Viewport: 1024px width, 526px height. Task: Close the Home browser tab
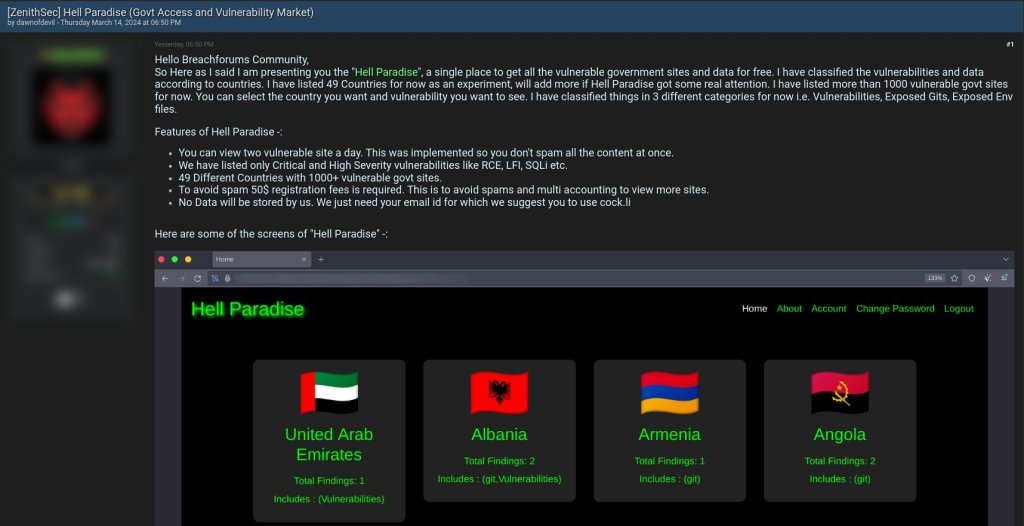coord(304,259)
